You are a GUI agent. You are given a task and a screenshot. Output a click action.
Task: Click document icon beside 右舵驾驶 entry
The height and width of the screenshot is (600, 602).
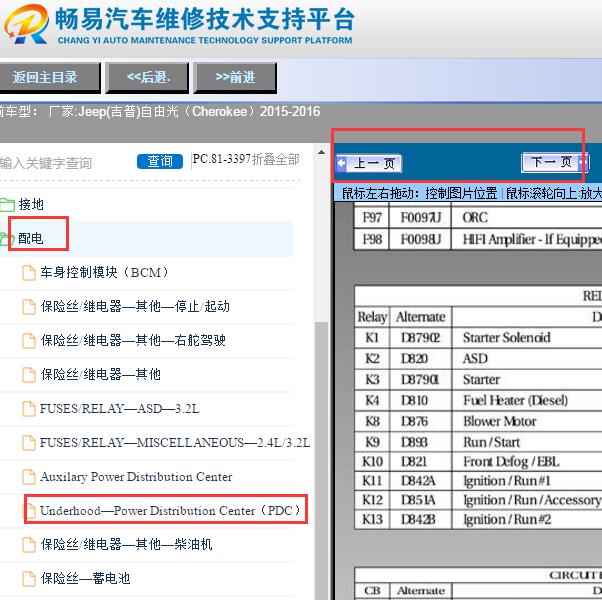pyautogui.click(x=29, y=341)
